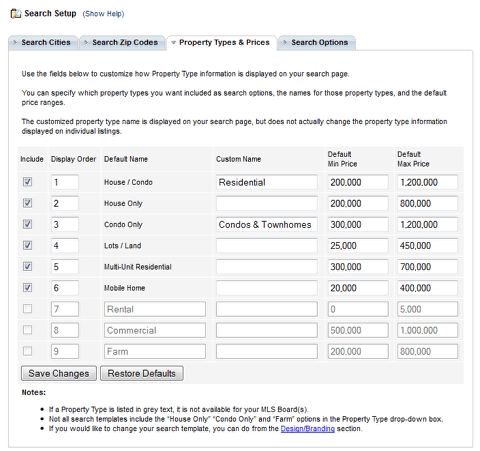
Task: Click the Restore Defaults button
Action: point(142,373)
